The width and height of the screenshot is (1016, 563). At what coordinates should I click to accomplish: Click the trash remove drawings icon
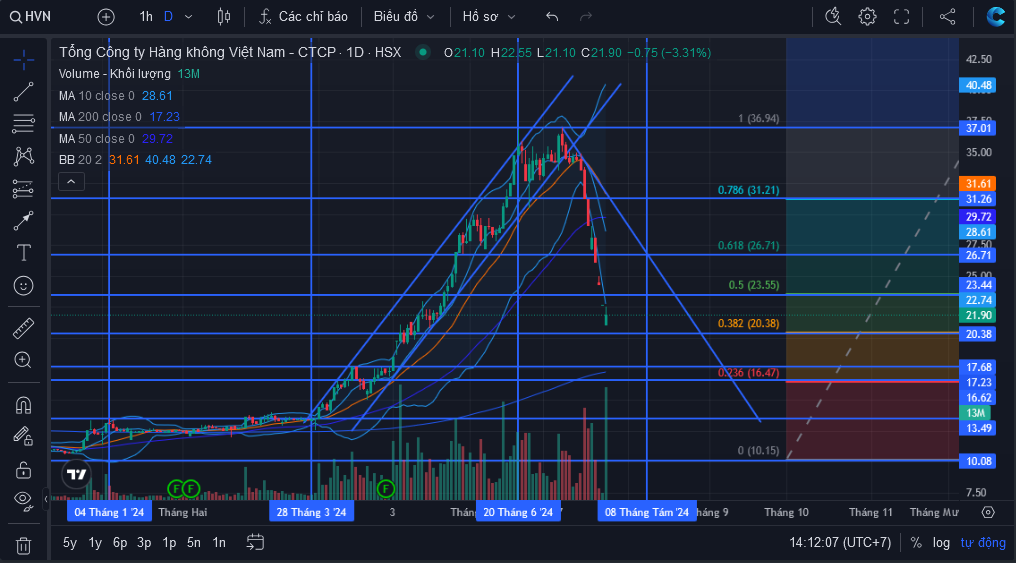[23, 546]
